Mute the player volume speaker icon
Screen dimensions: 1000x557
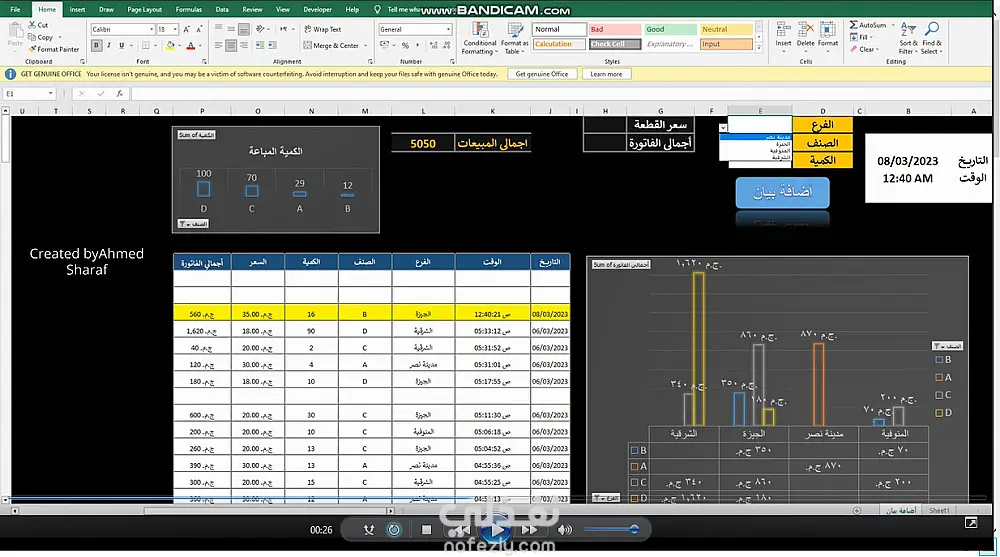tap(564, 530)
